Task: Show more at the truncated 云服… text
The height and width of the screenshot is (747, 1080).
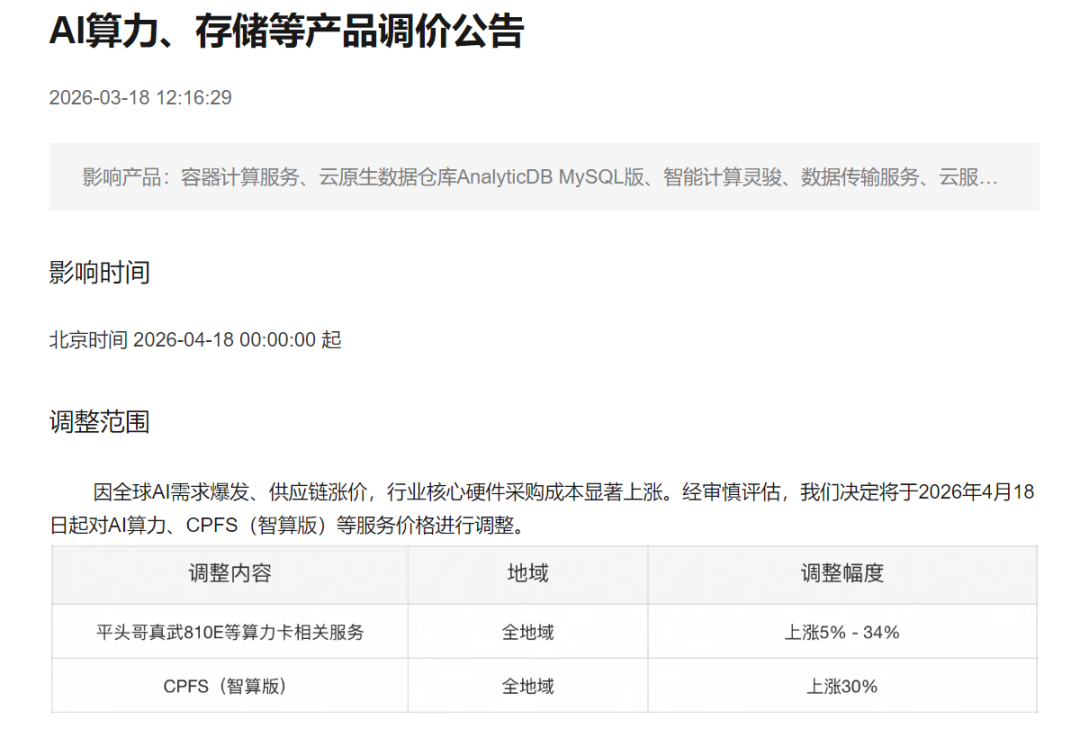Action: click(968, 178)
